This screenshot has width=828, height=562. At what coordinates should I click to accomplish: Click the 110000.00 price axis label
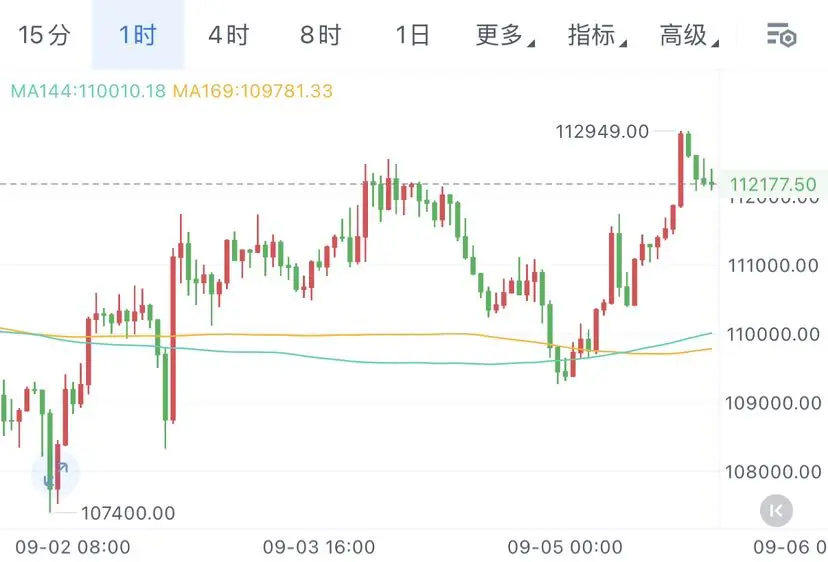coord(773,334)
